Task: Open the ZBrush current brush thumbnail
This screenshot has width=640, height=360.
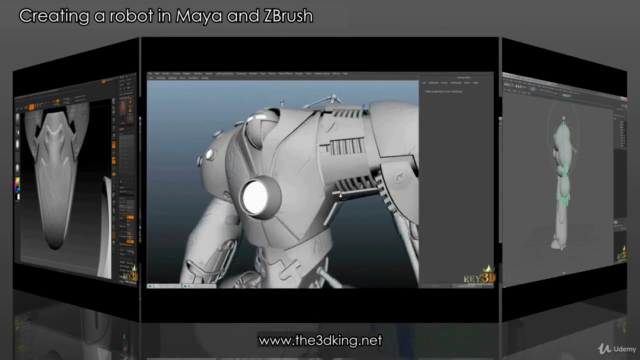Action: coord(18,118)
